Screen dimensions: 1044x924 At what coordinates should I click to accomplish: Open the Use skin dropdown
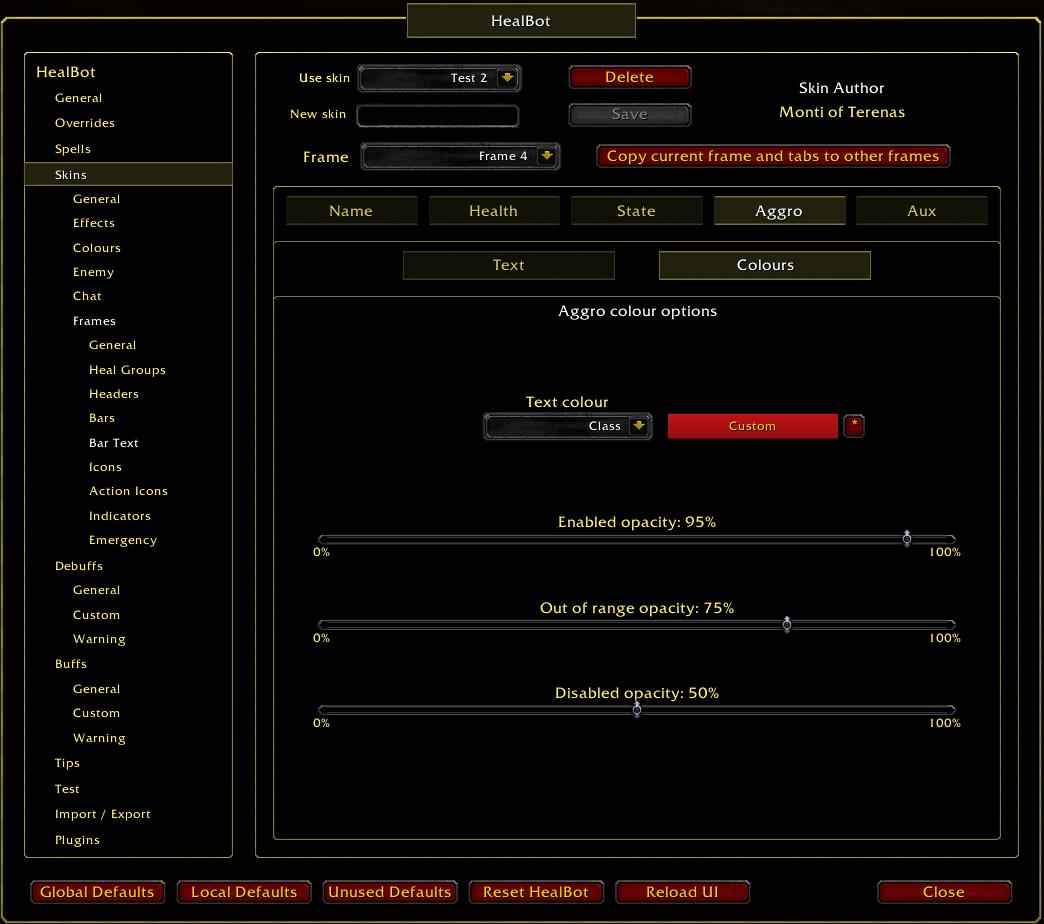(507, 78)
